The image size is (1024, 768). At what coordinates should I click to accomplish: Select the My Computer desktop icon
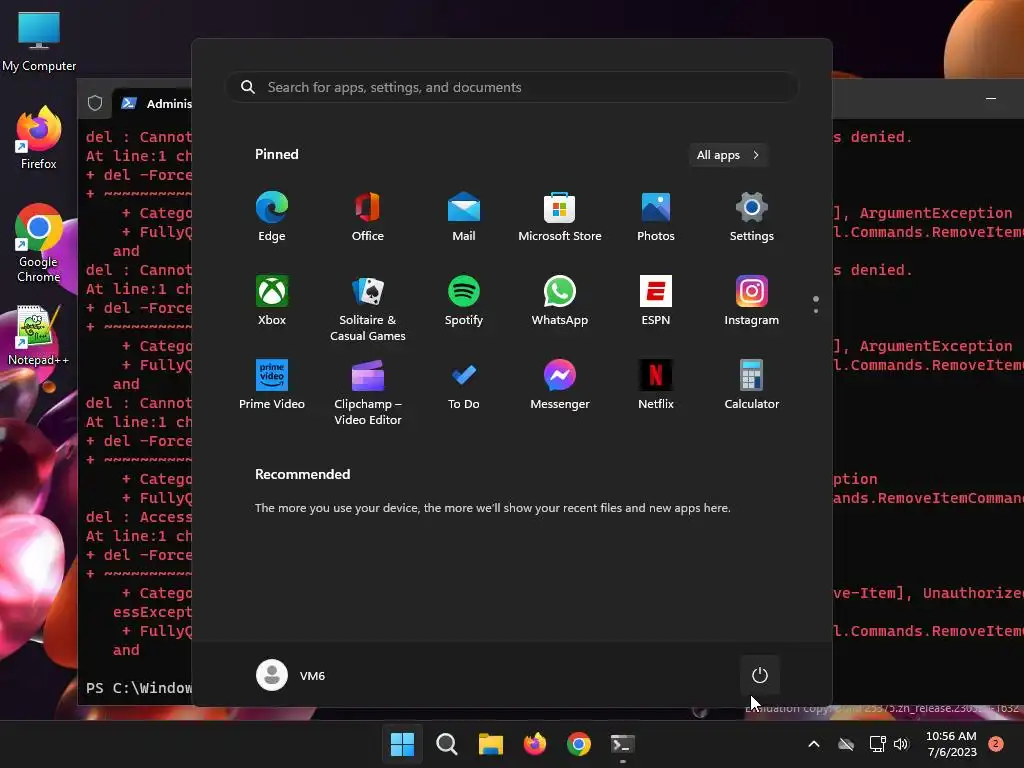39,41
